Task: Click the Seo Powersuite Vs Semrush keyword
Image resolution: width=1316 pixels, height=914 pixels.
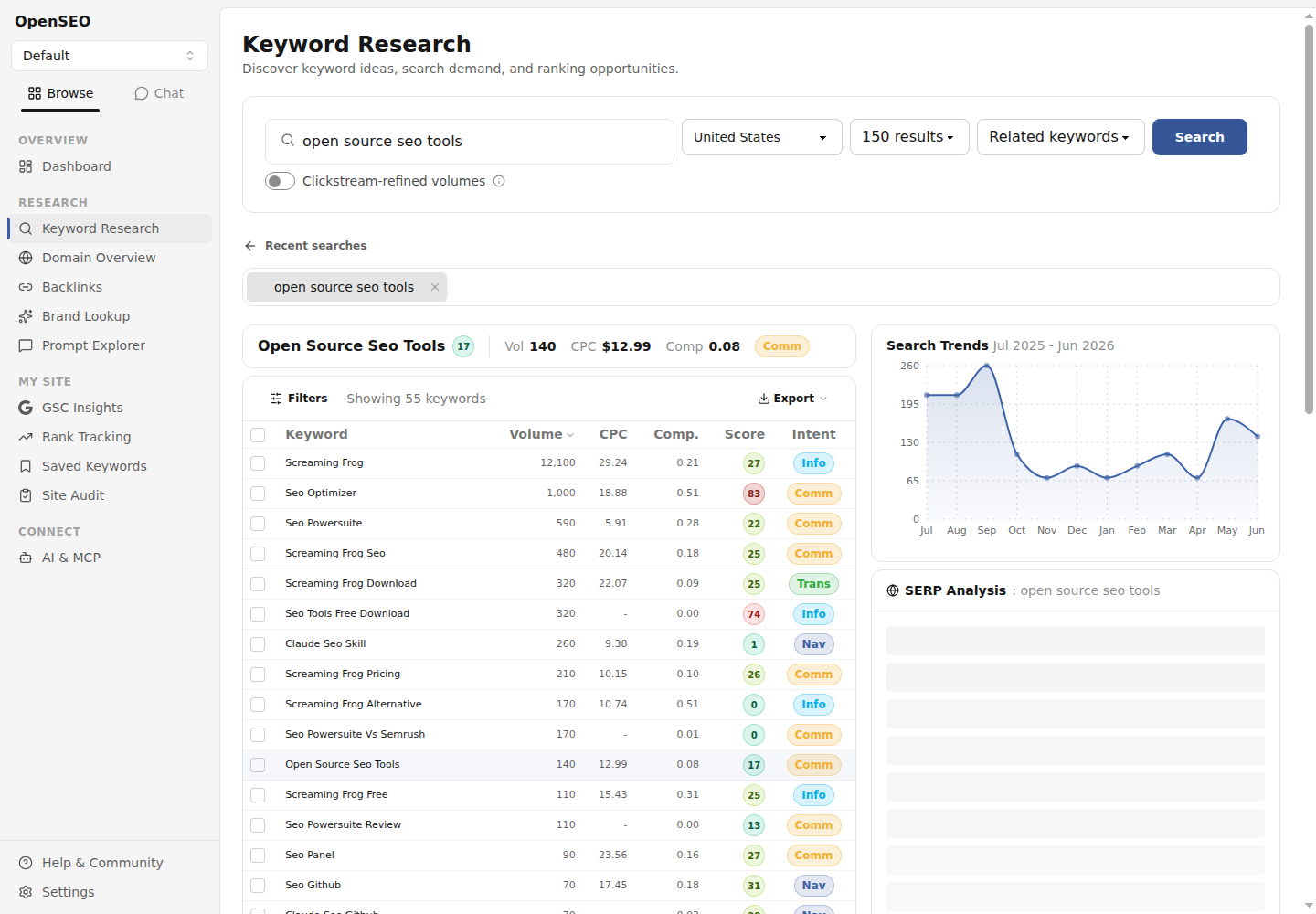Action: pos(355,735)
